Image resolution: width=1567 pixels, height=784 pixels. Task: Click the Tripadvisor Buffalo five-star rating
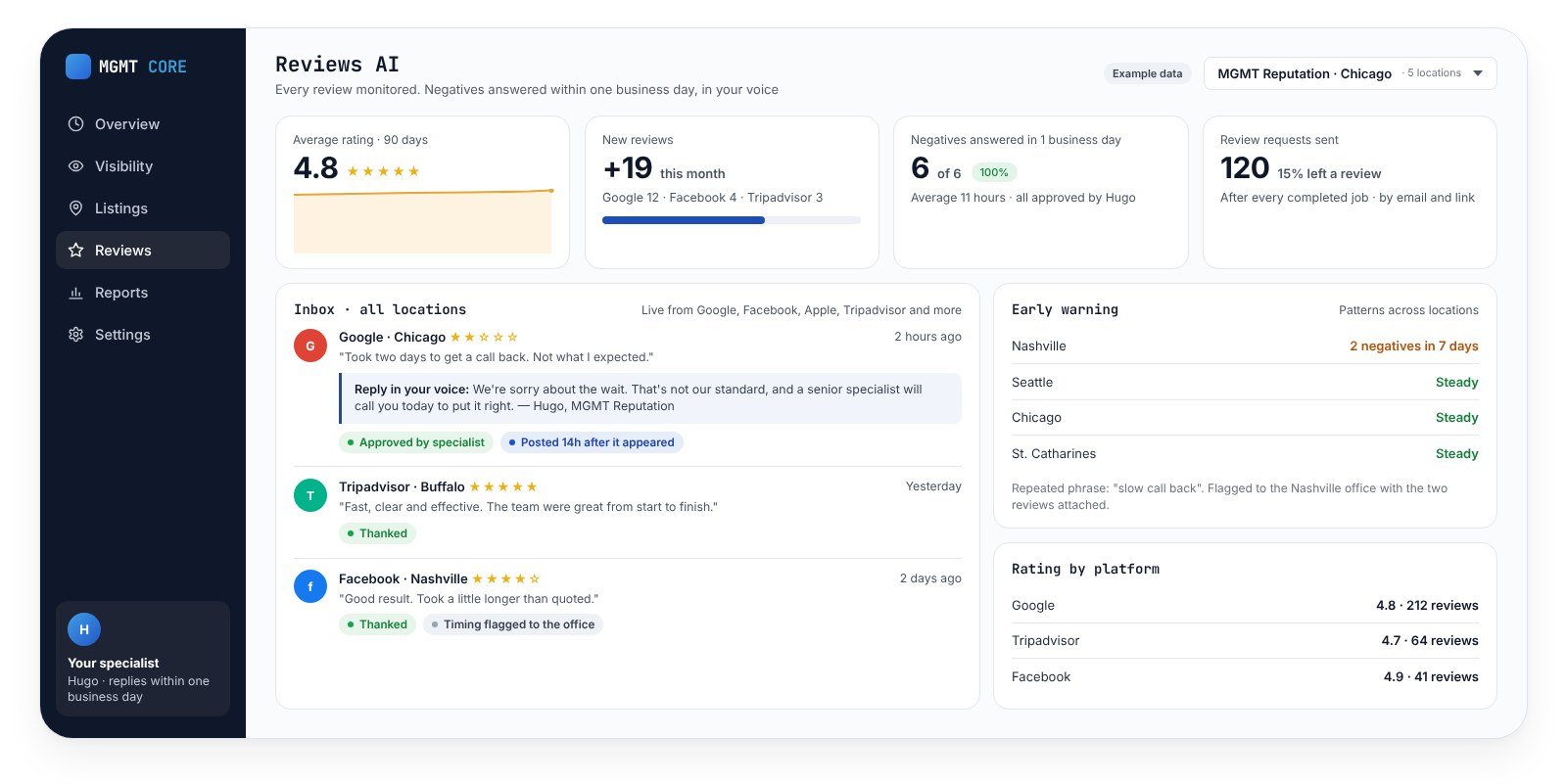point(503,486)
